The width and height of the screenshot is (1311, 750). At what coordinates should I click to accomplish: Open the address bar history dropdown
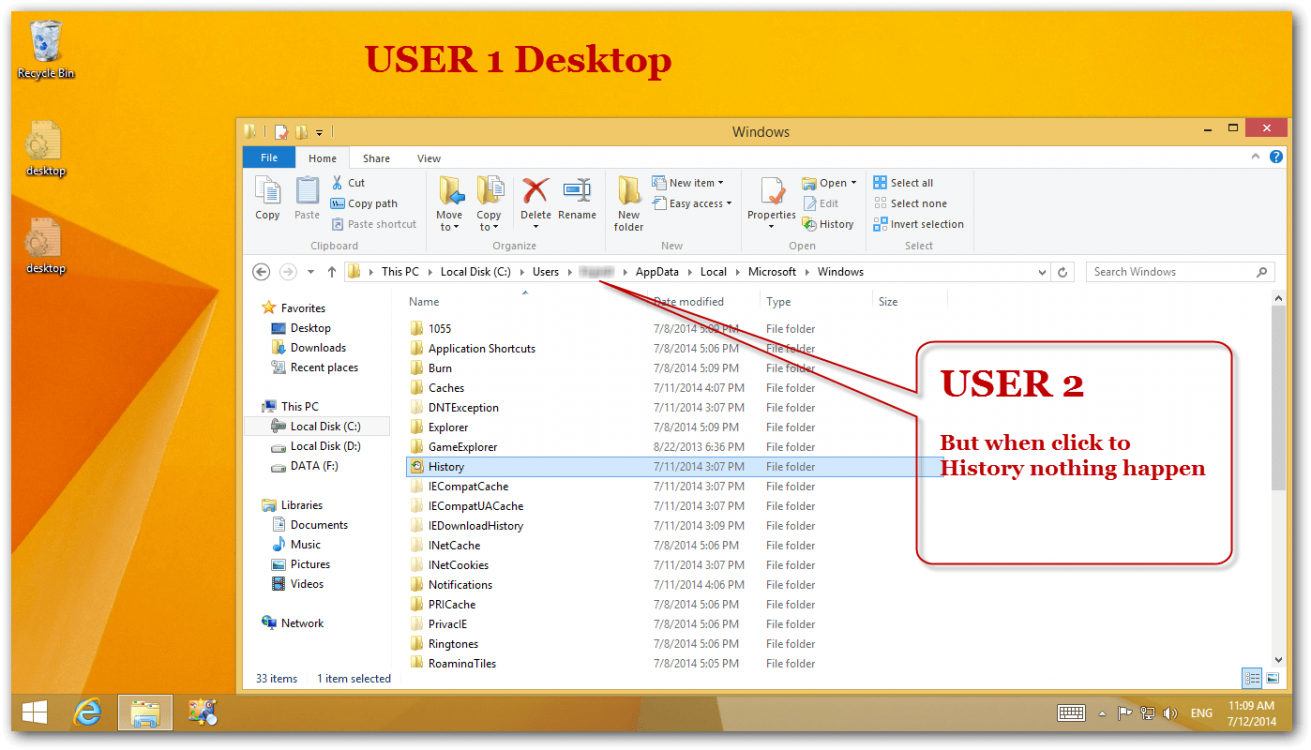(x=1042, y=271)
